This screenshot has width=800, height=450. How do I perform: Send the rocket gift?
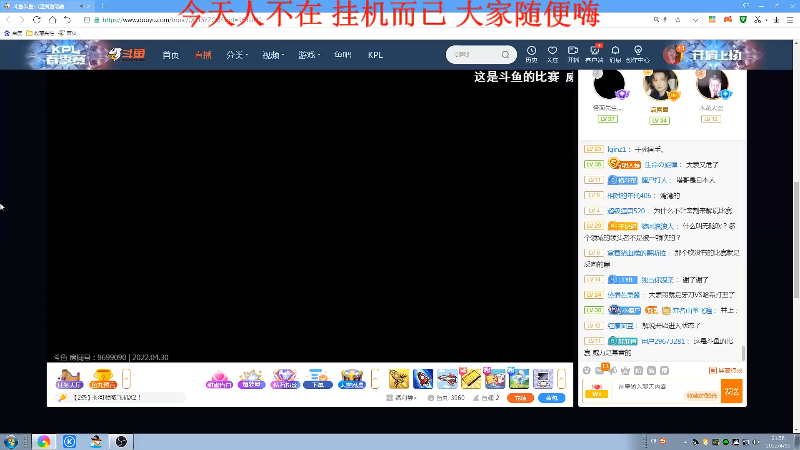tap(423, 379)
